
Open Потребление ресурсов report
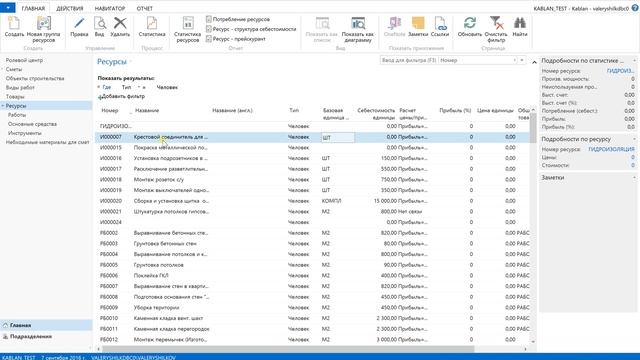pos(238,19)
